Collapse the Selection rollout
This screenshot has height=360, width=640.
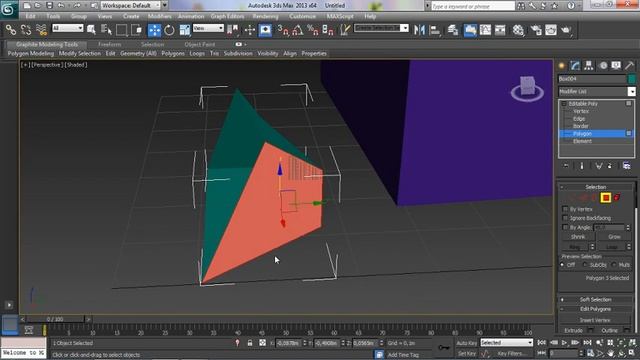click(596, 187)
